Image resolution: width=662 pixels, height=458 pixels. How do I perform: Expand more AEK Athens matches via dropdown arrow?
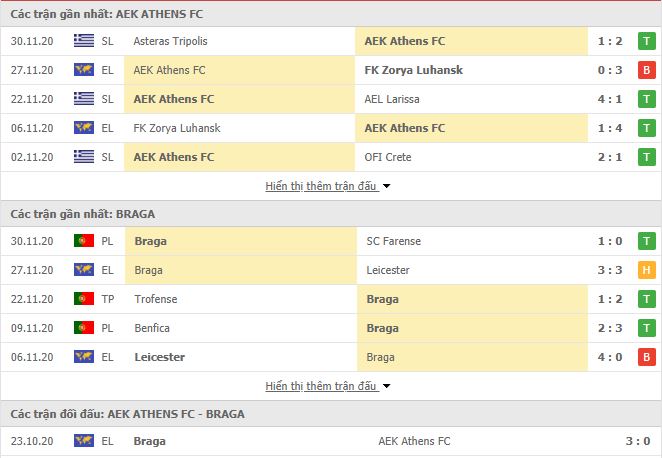click(386, 186)
